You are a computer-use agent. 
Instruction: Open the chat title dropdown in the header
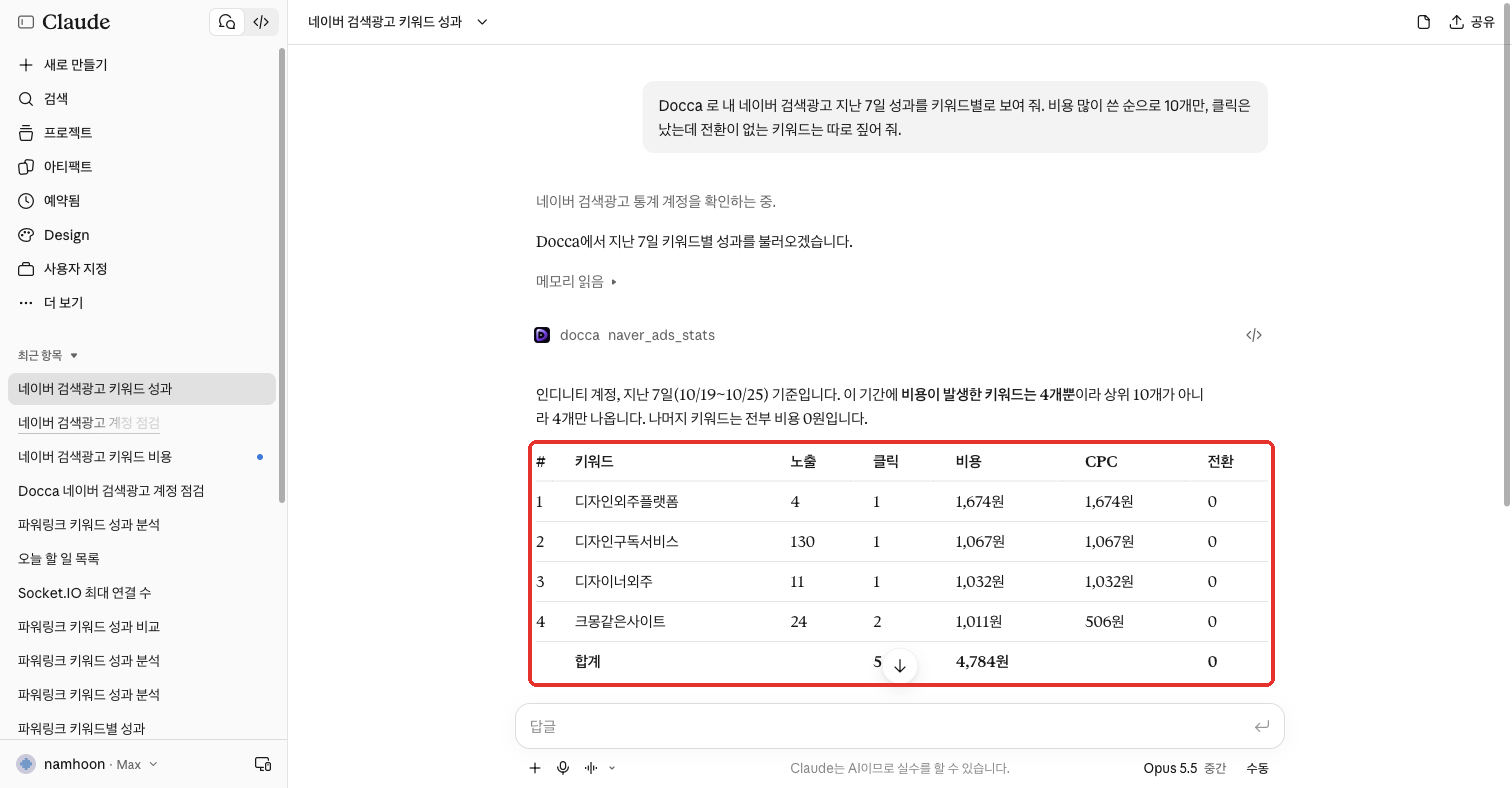[x=398, y=22]
